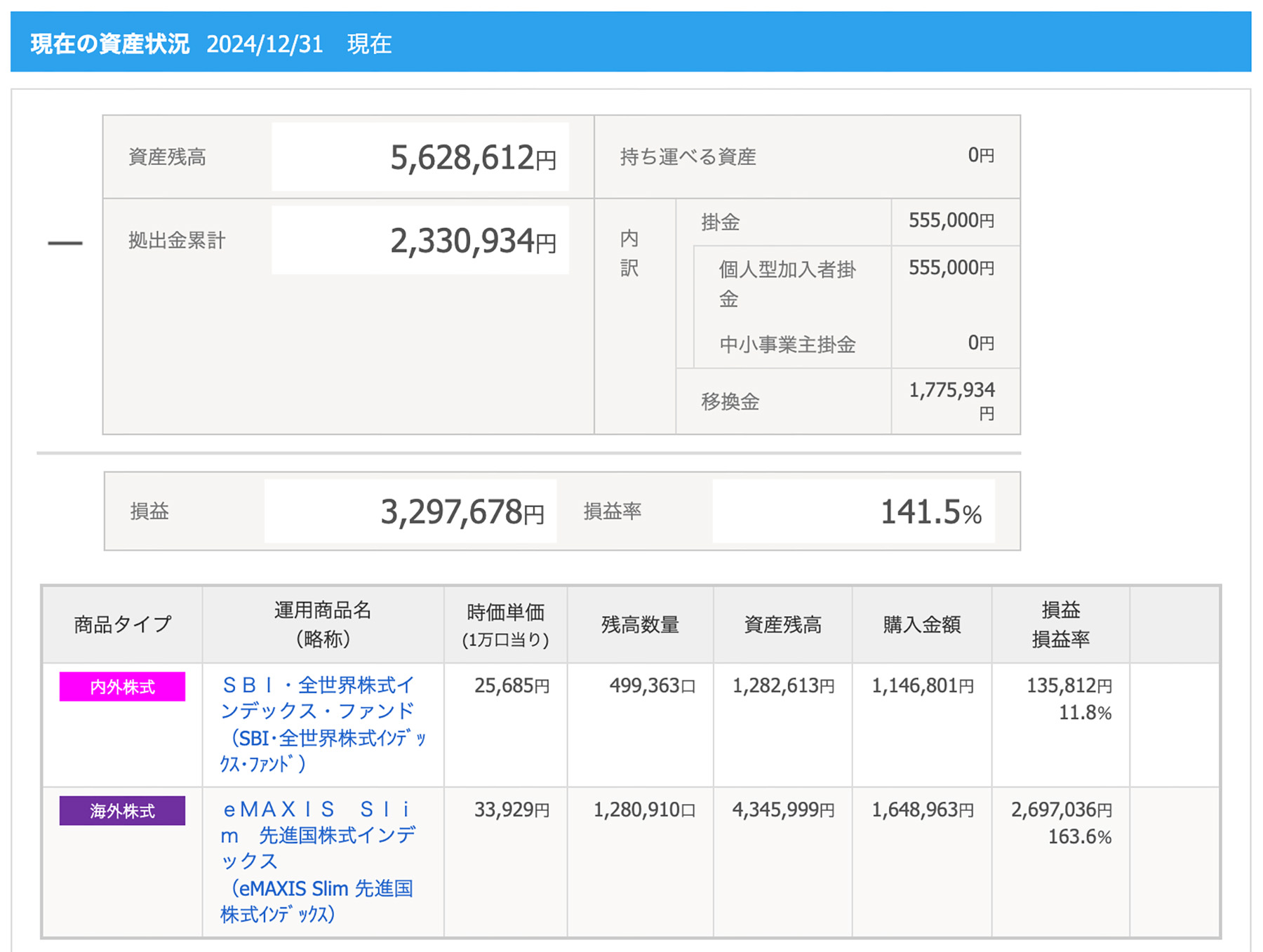Open eMAXIS Slim 先進国株式インデックス product link
Screen dimensions: 1263x952
click(318, 862)
